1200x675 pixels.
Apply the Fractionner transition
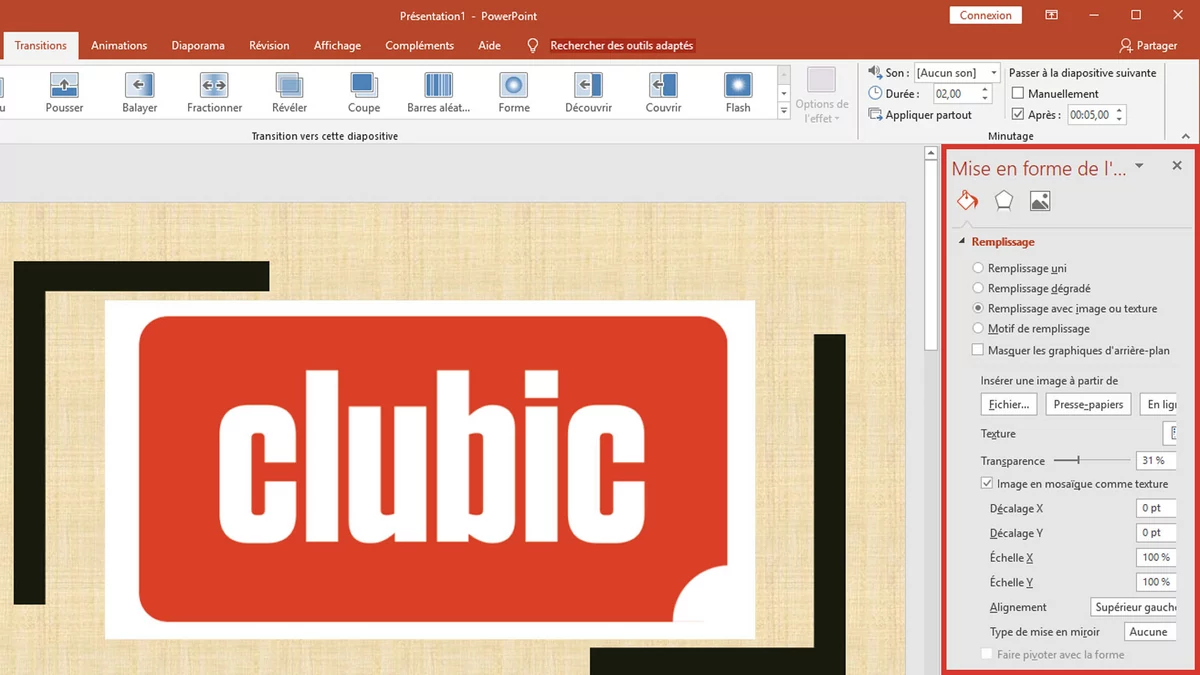coord(214,93)
